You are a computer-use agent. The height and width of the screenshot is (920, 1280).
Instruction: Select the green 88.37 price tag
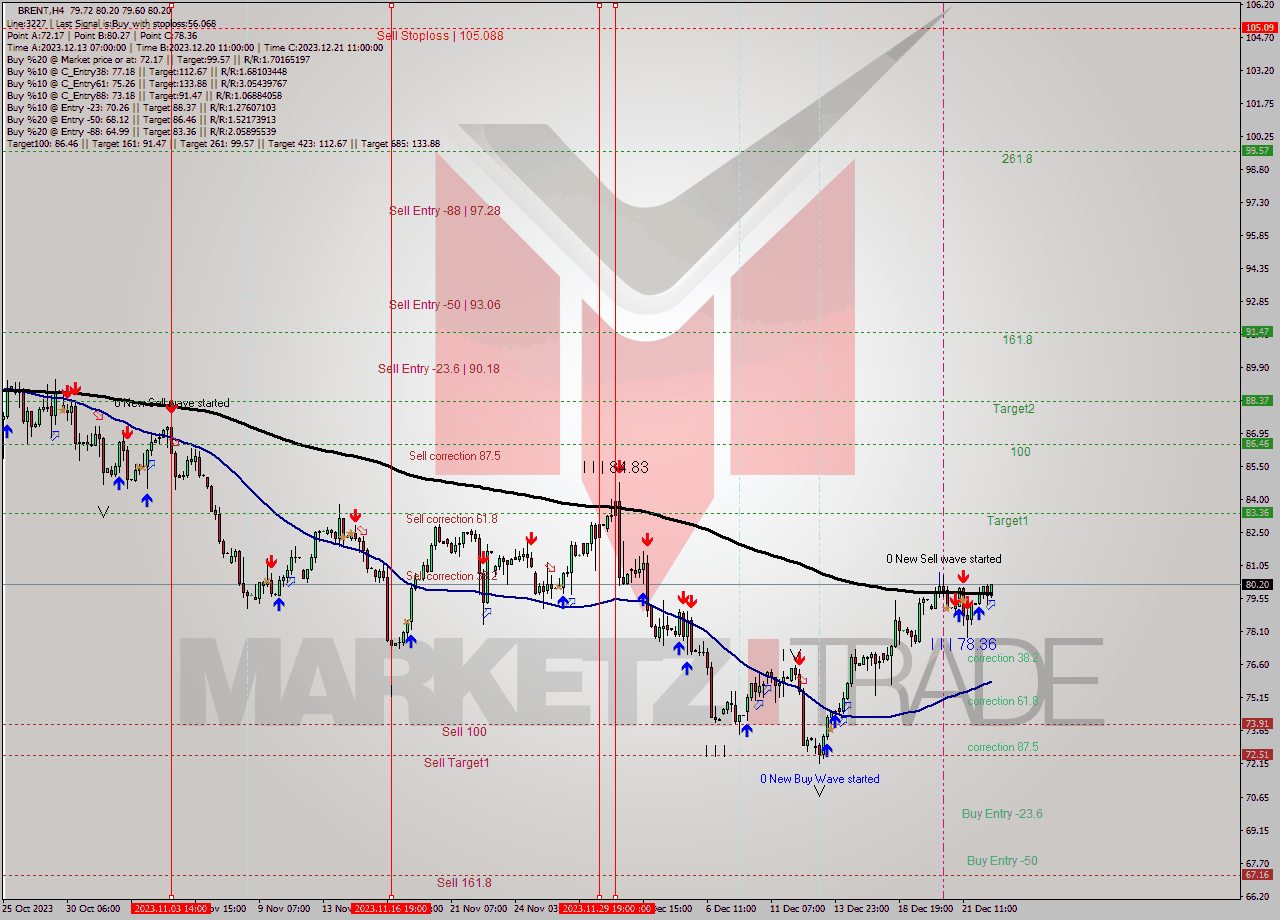point(1257,401)
